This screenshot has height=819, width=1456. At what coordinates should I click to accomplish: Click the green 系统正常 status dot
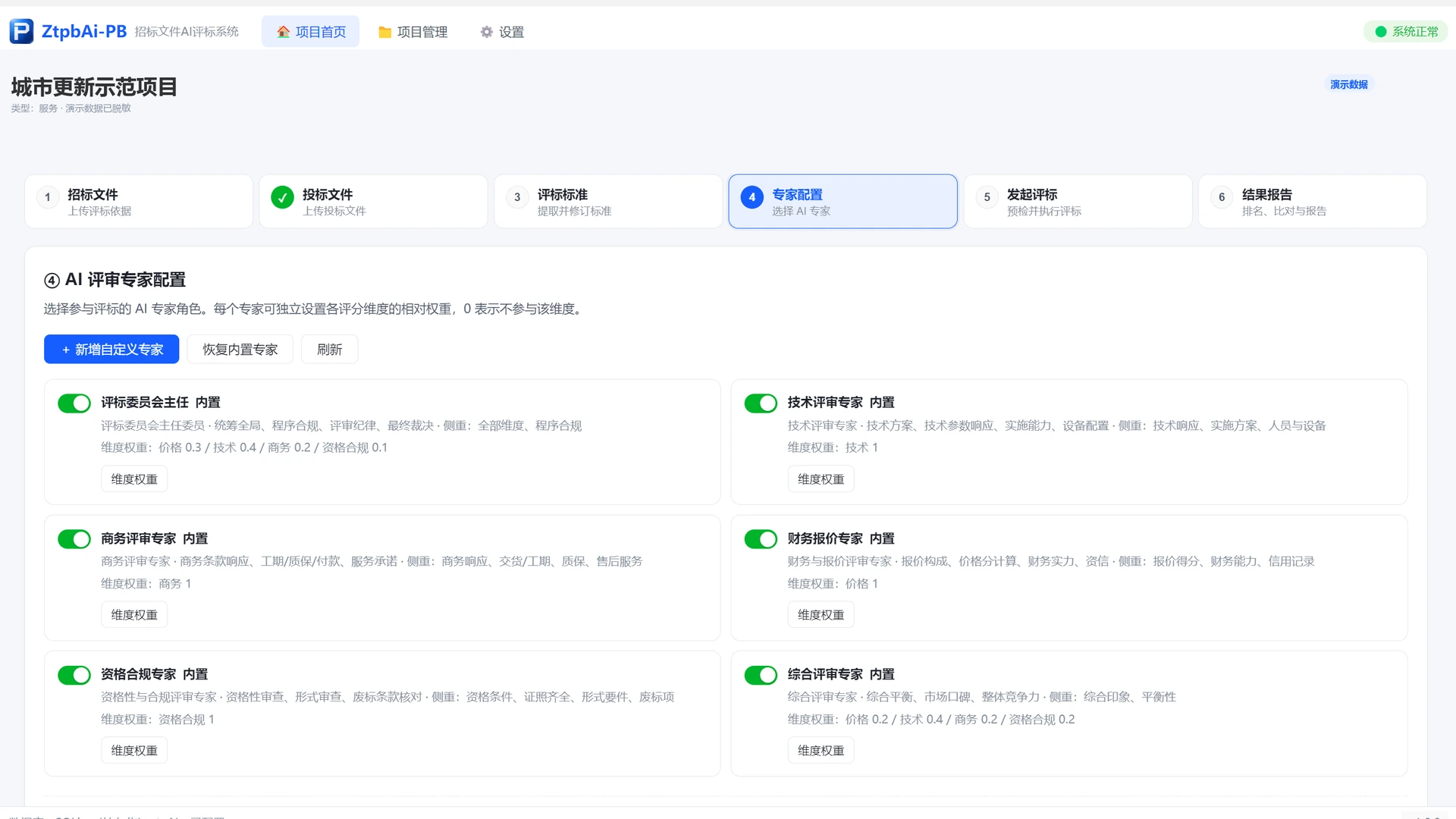click(1381, 32)
